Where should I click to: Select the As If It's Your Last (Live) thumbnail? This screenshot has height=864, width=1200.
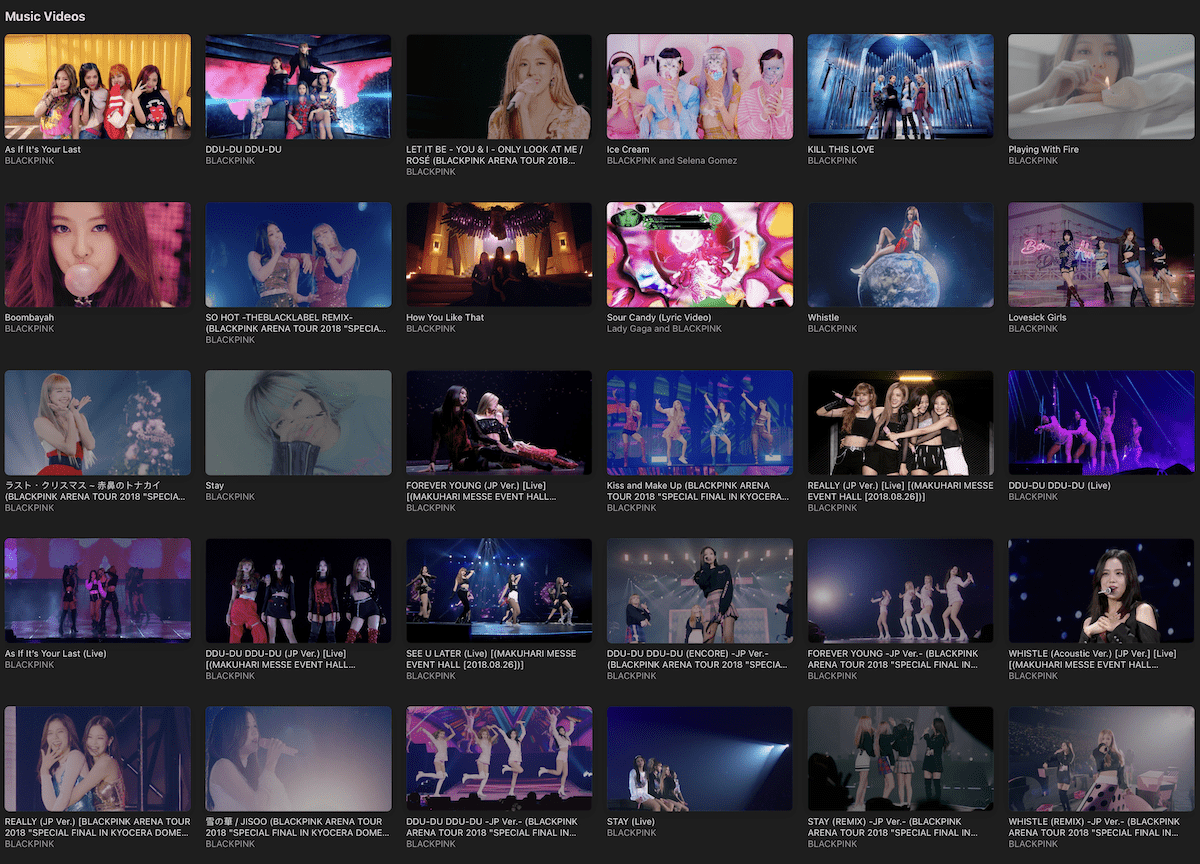98,591
